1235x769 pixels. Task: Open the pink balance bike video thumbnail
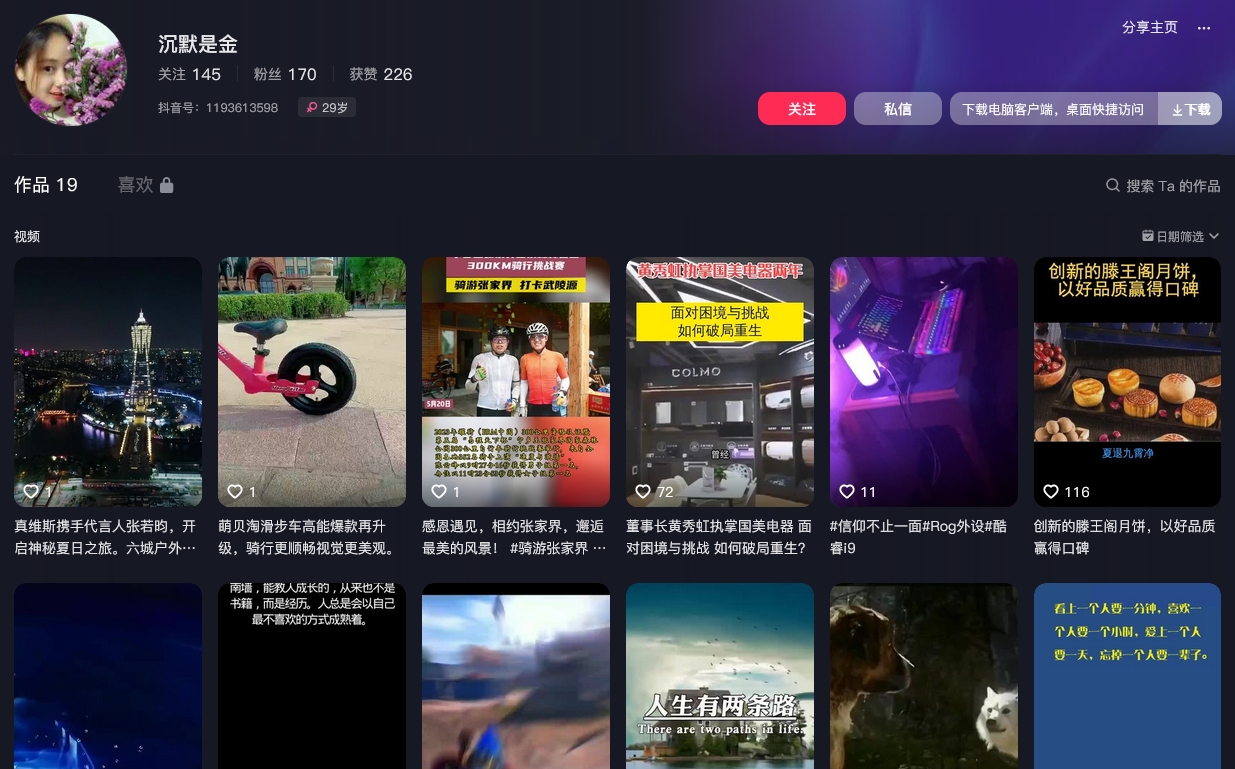(312, 382)
